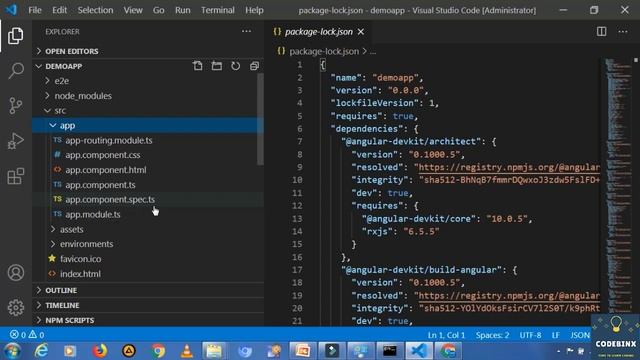This screenshot has width=640, height=360.
Task: Open the Run and Debug view
Action: pyautogui.click(x=16, y=141)
